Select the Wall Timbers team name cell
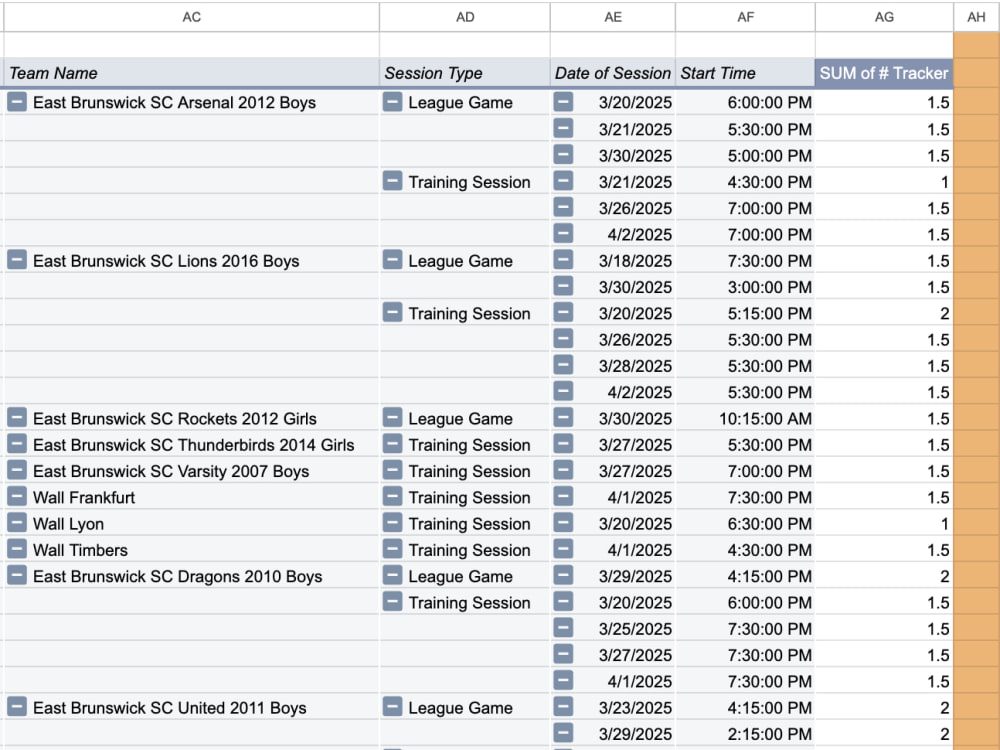 coord(191,550)
